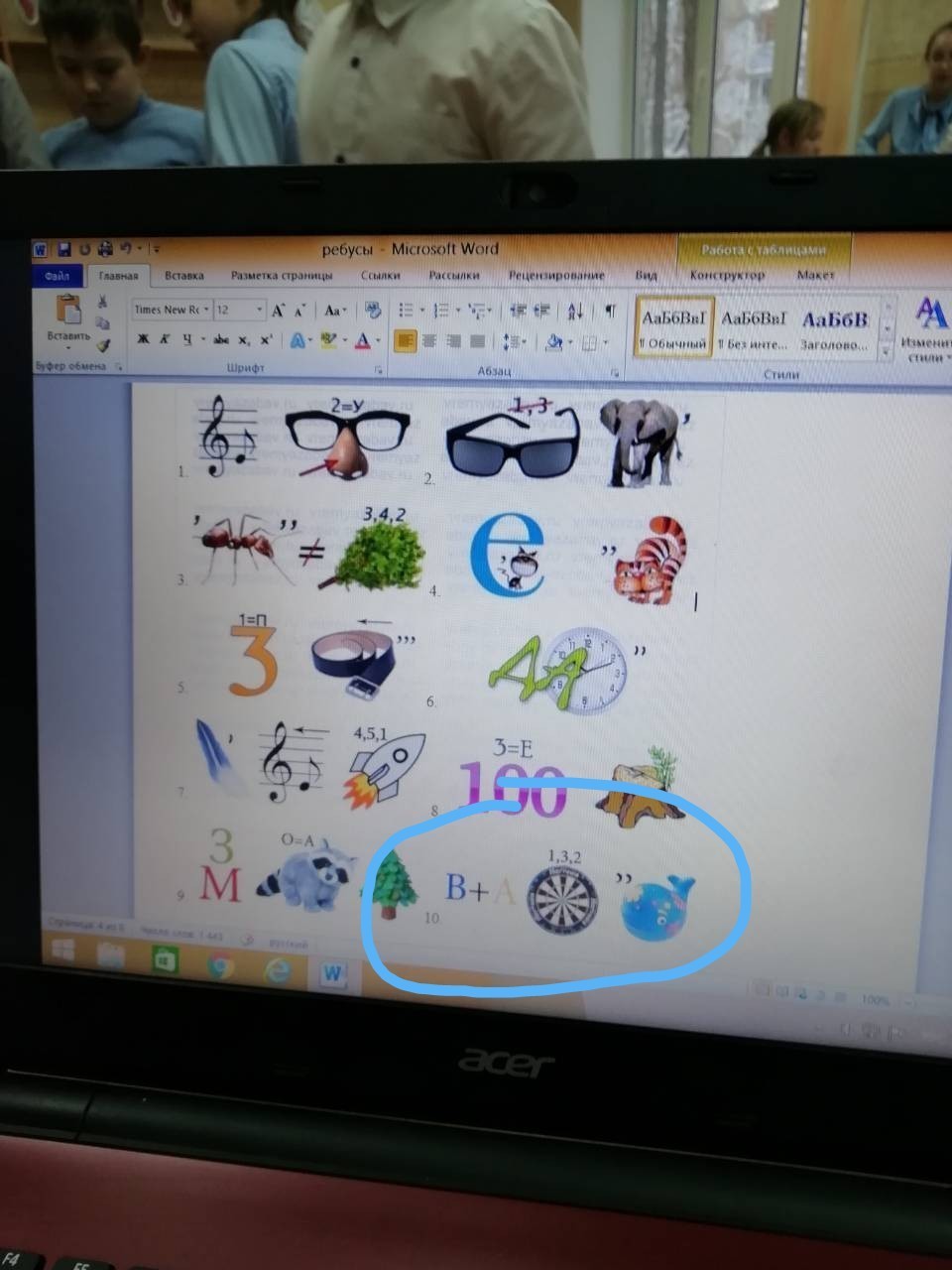Click the Save icon in quick access toolbar

click(63, 249)
